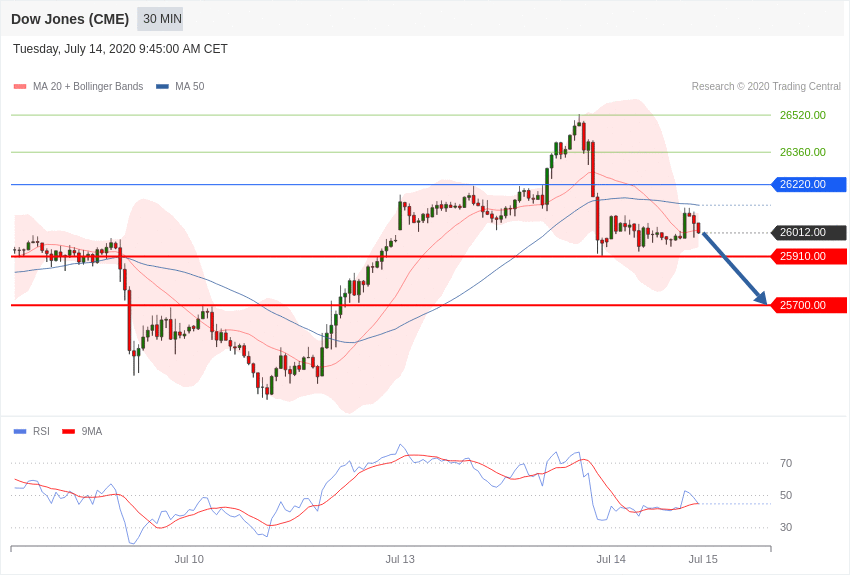Click the pink MA 20 Bollinger swatch
Image resolution: width=850 pixels, height=576 pixels.
[x=20, y=87]
